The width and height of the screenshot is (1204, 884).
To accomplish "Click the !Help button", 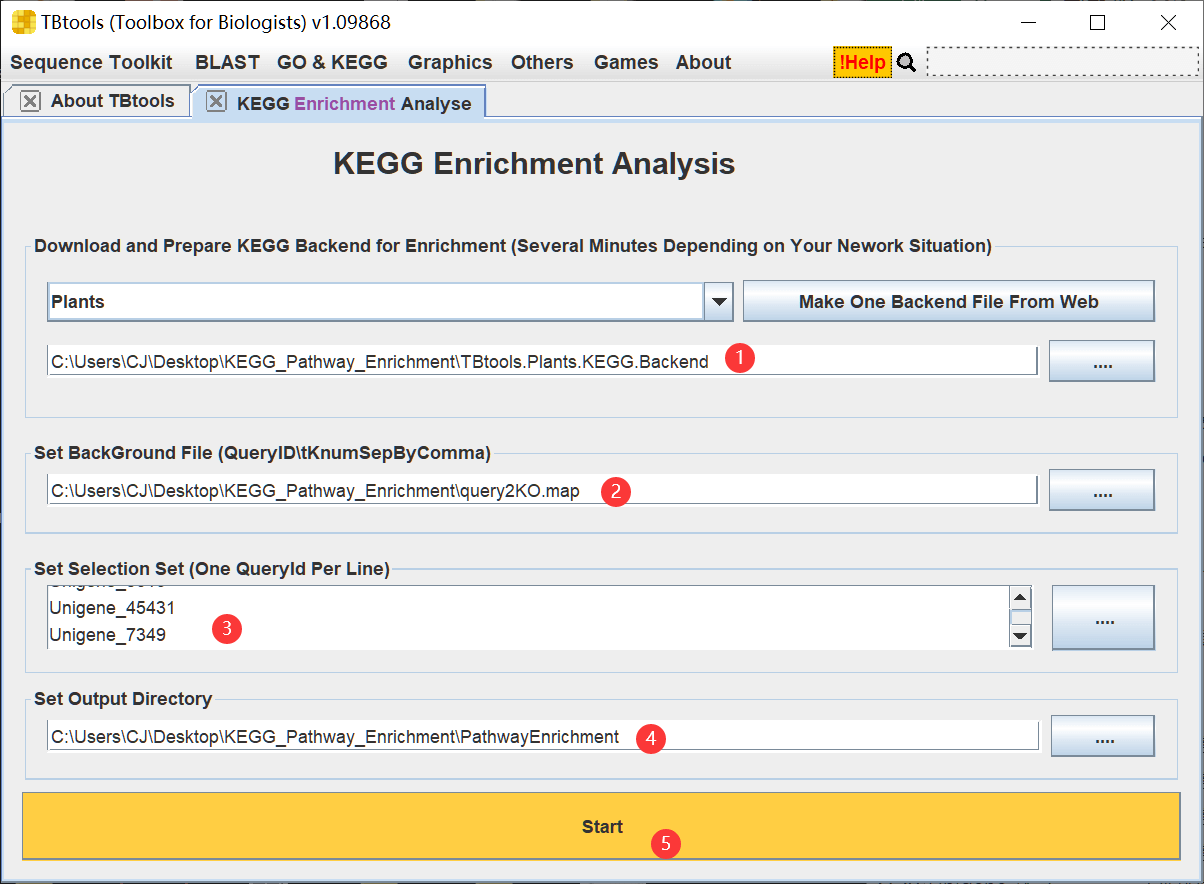I will (x=862, y=63).
